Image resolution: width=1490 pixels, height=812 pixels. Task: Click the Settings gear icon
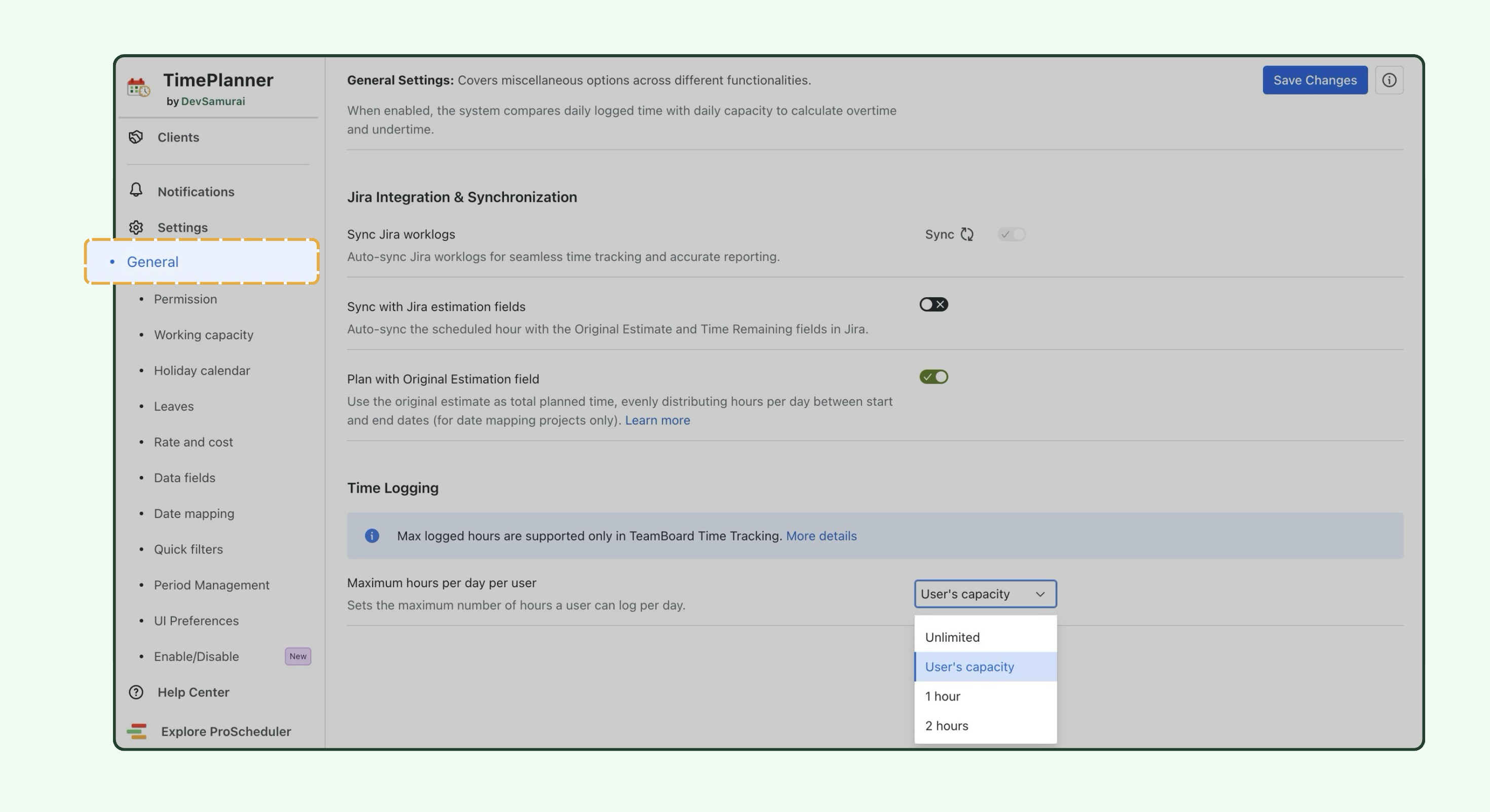136,227
